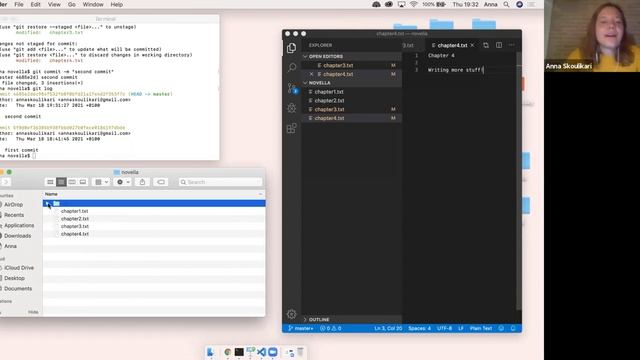640x360 pixels.
Task: Open the Run and Debug view
Action: (291, 108)
